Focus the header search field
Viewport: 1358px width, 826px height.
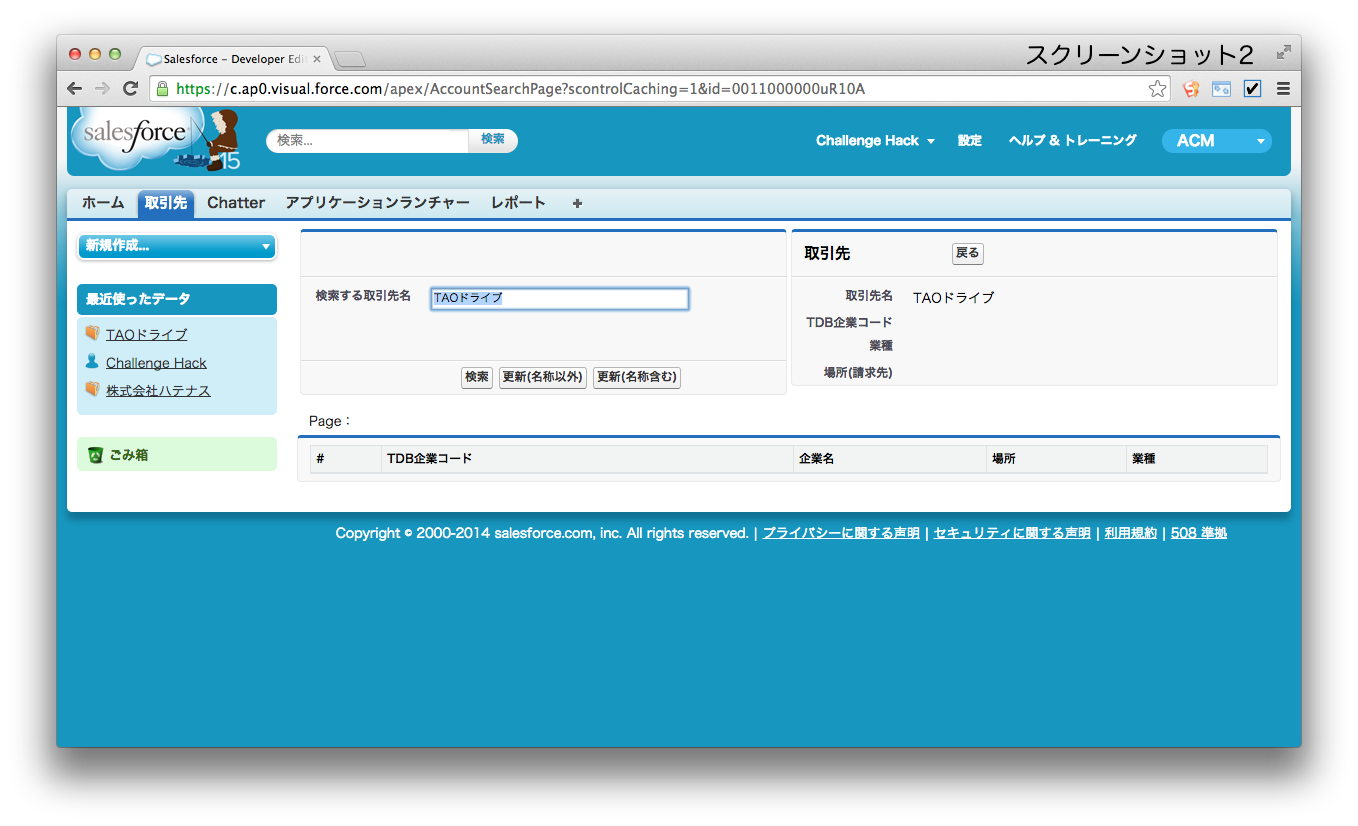pyautogui.click(x=368, y=141)
